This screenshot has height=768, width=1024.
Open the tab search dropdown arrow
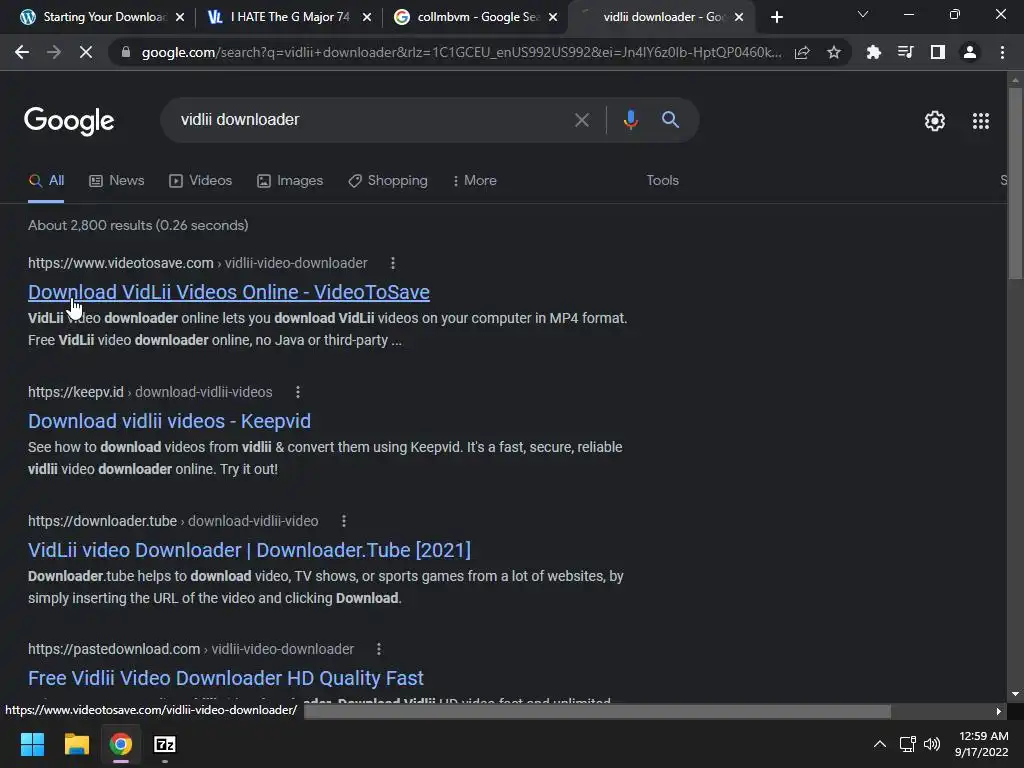click(x=863, y=14)
